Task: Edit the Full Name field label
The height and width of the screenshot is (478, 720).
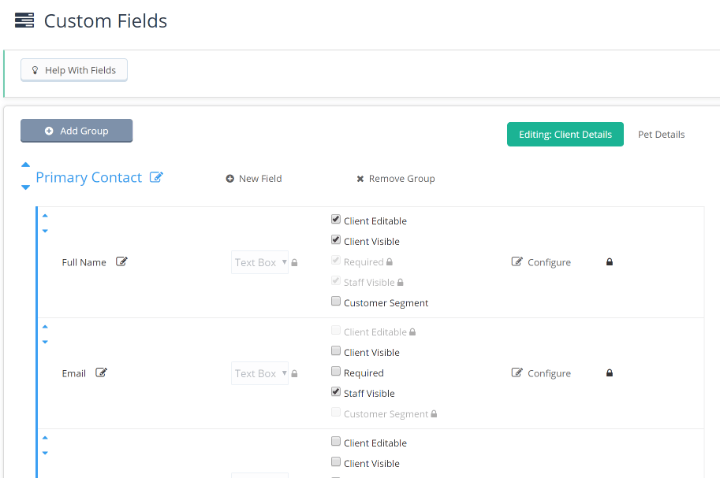Action: click(122, 262)
